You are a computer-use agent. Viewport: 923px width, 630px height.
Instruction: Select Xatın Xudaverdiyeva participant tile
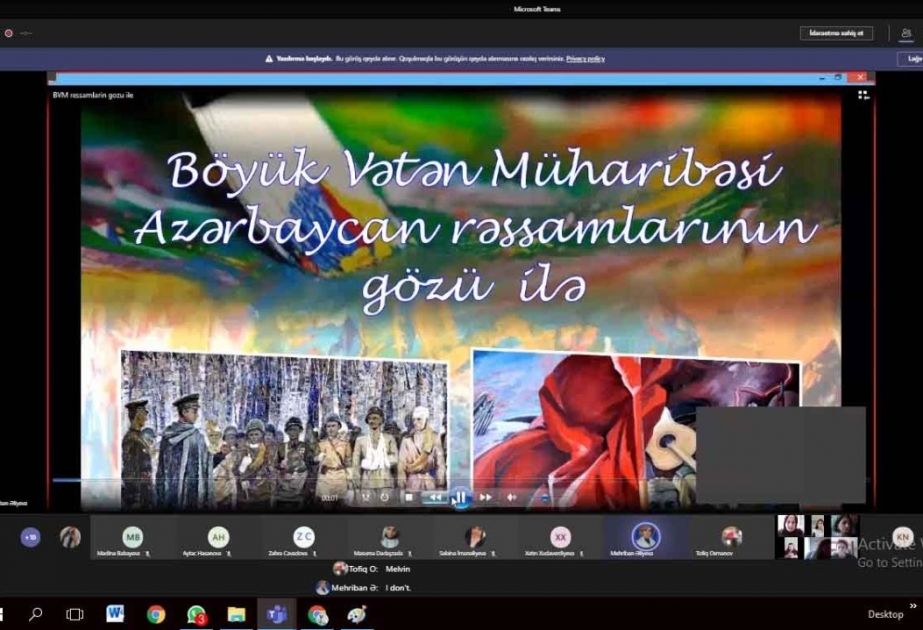point(560,538)
